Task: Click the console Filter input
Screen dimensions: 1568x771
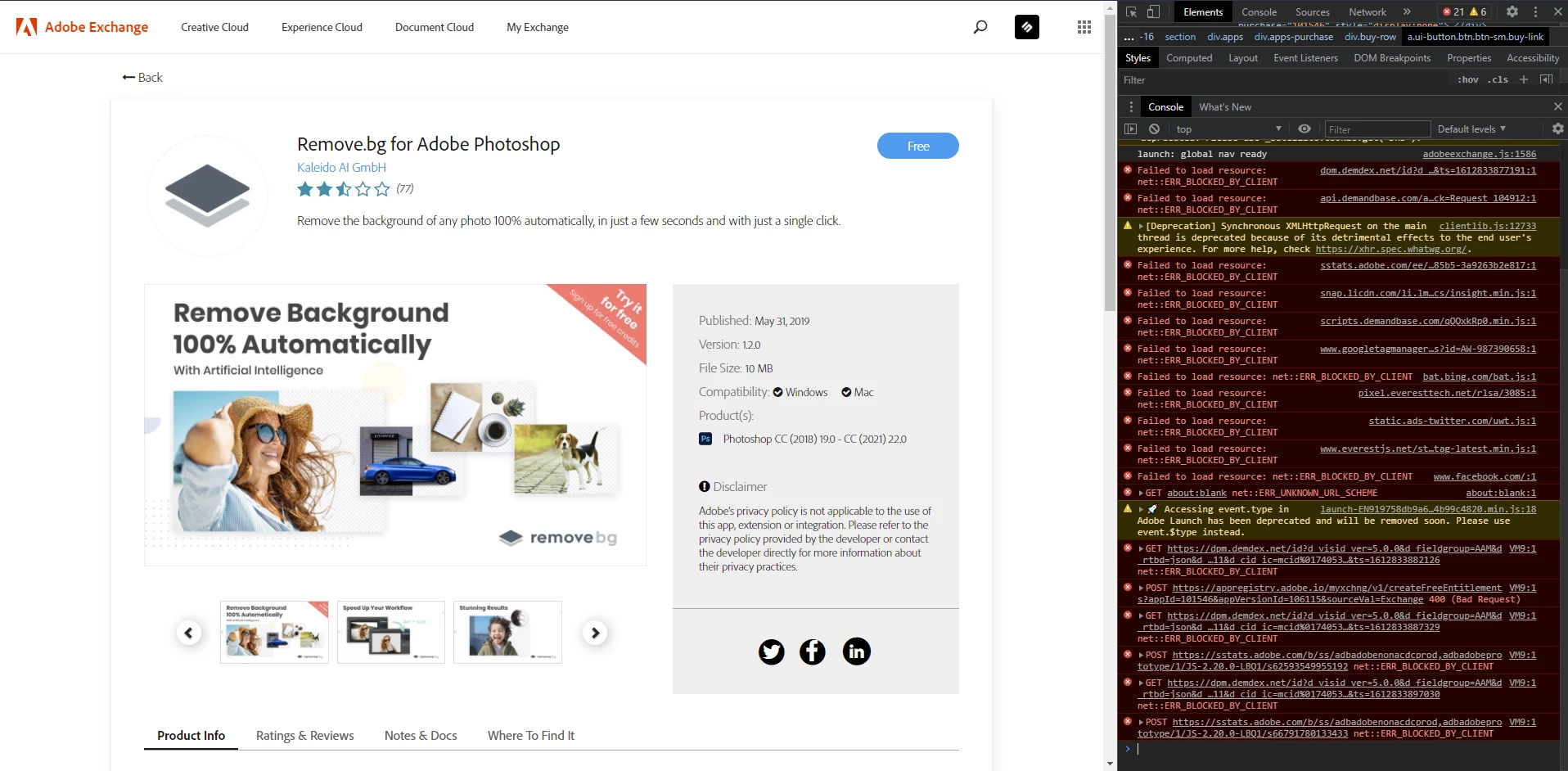Action: coord(1377,129)
